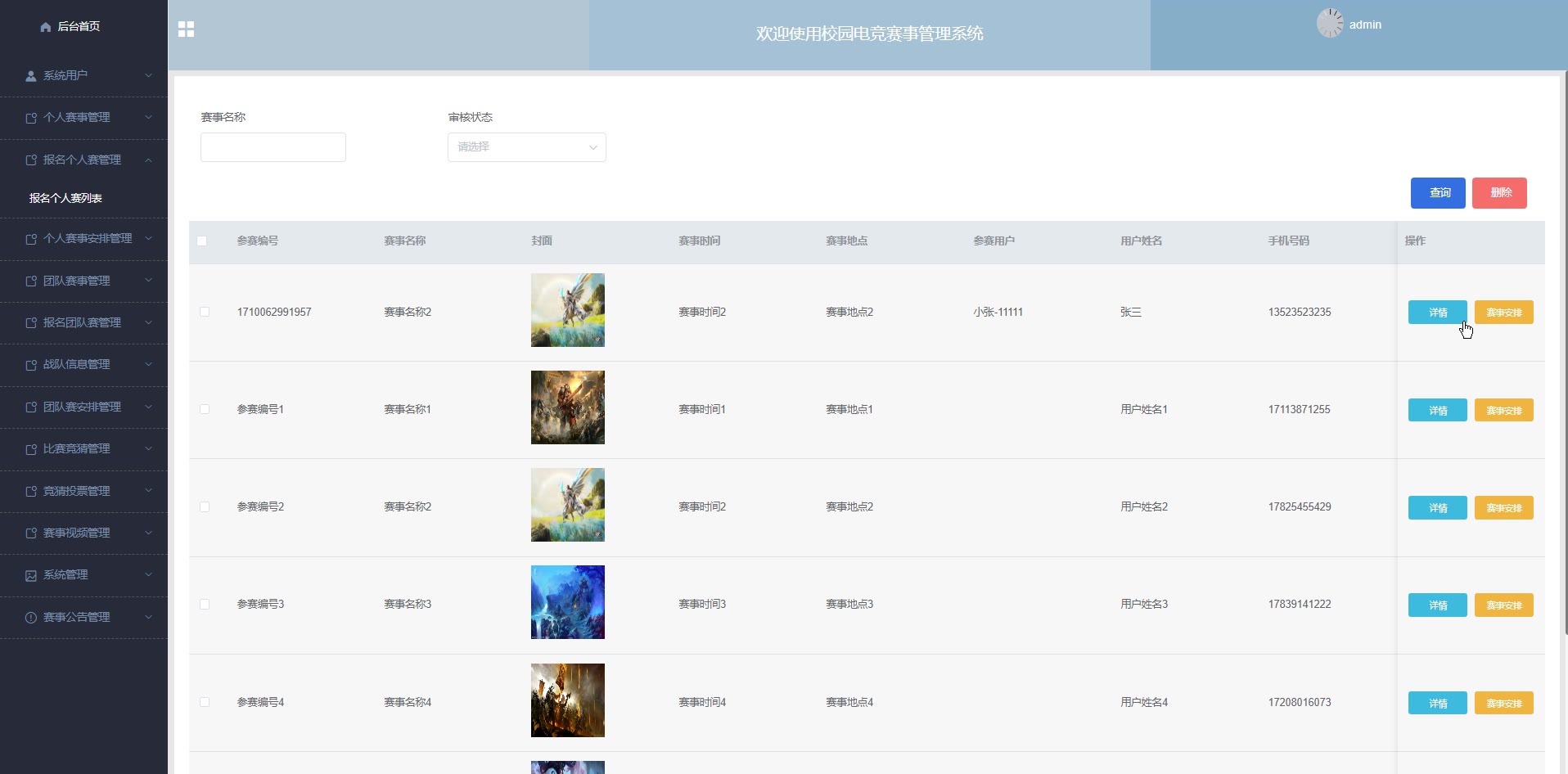Click 赛事安排 for 参赛编号4
Image resolution: width=1568 pixels, height=774 pixels.
(1504, 703)
